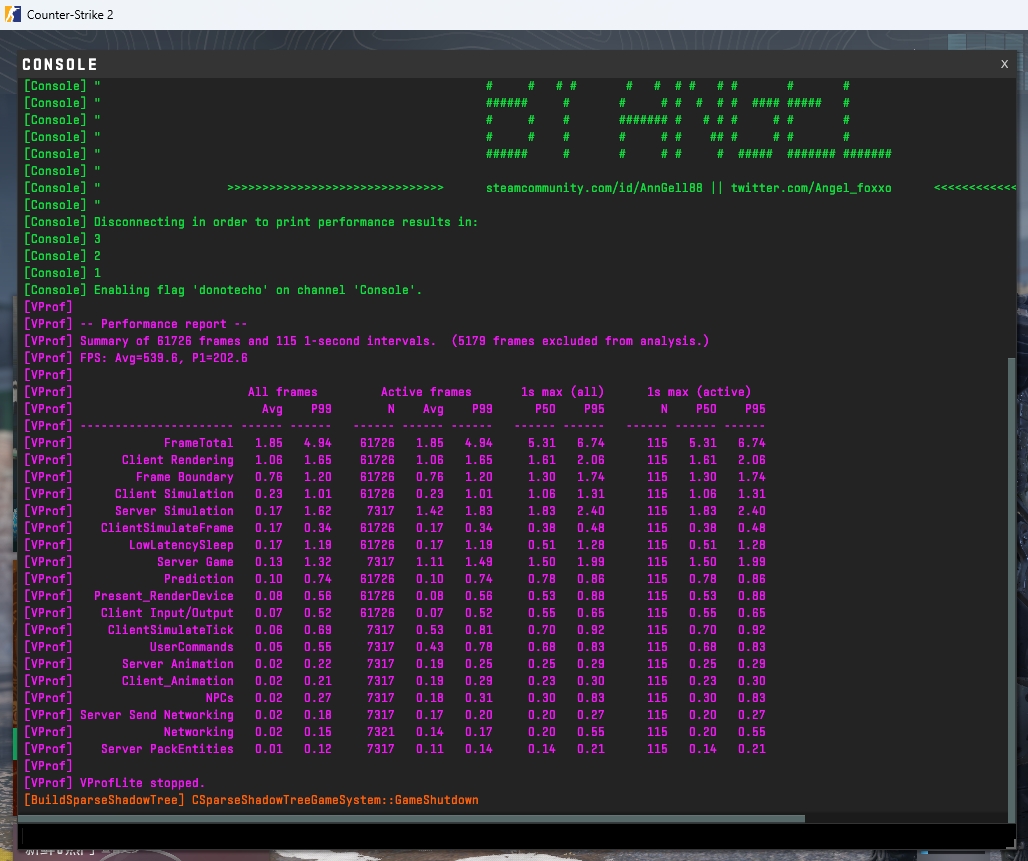Click the console command input field
This screenshot has width=1028, height=861.
pyautogui.click(x=517, y=836)
